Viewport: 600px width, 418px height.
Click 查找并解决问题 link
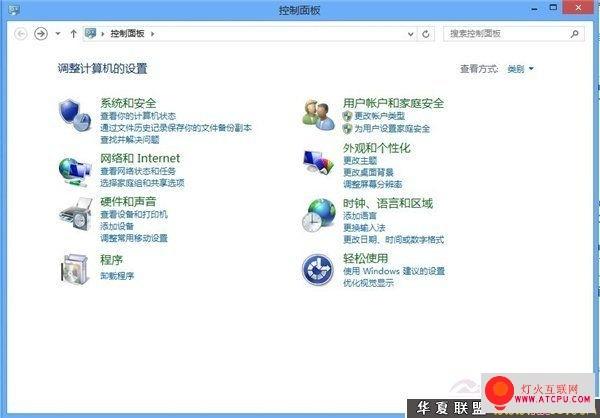(x=129, y=140)
